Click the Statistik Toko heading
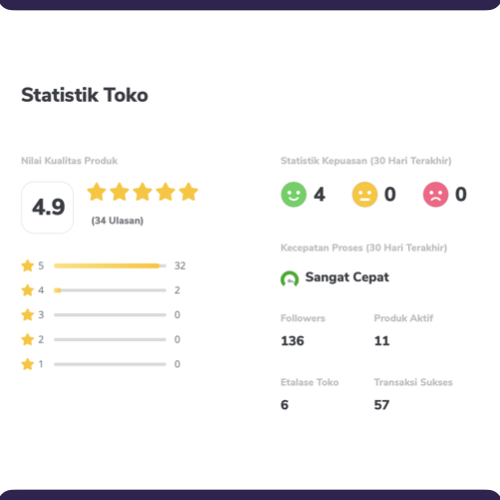This screenshot has height=500, width=500. [x=85, y=95]
